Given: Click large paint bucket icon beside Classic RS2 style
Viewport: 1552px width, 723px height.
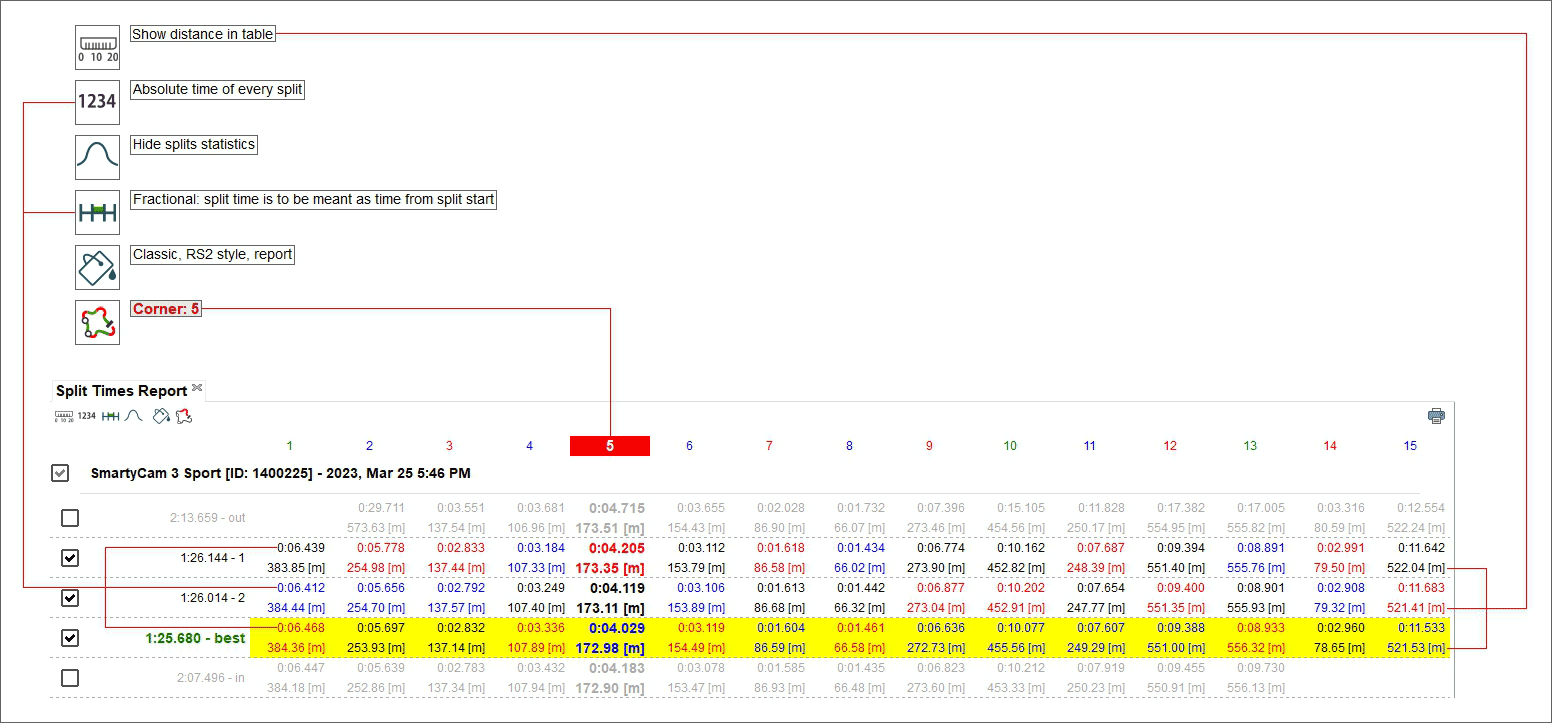Looking at the screenshot, I should coord(98,267).
